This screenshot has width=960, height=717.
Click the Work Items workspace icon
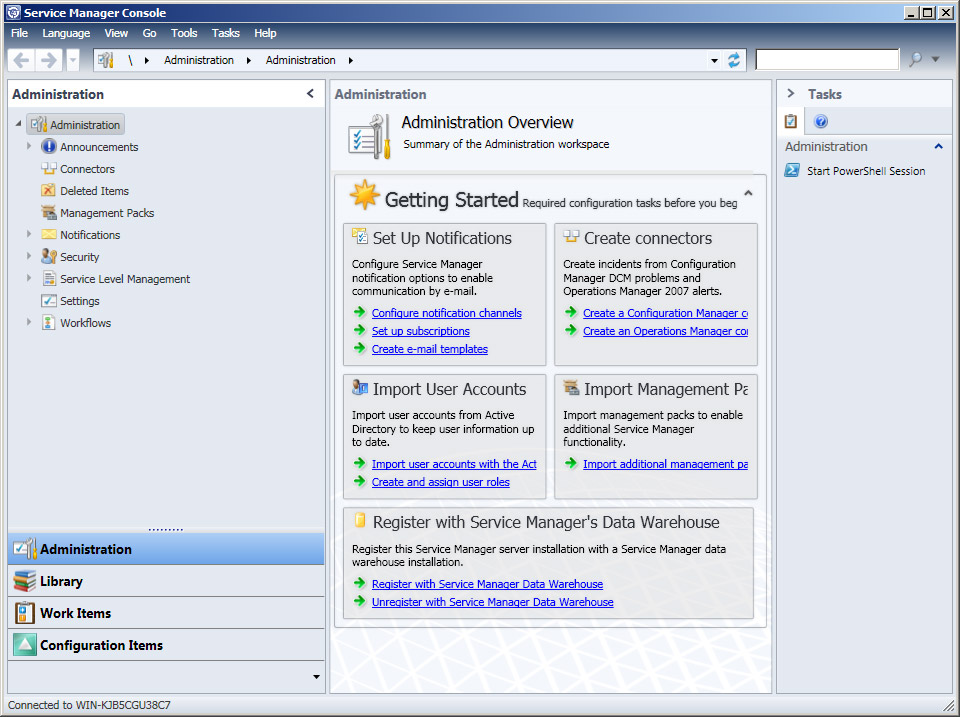click(x=24, y=613)
